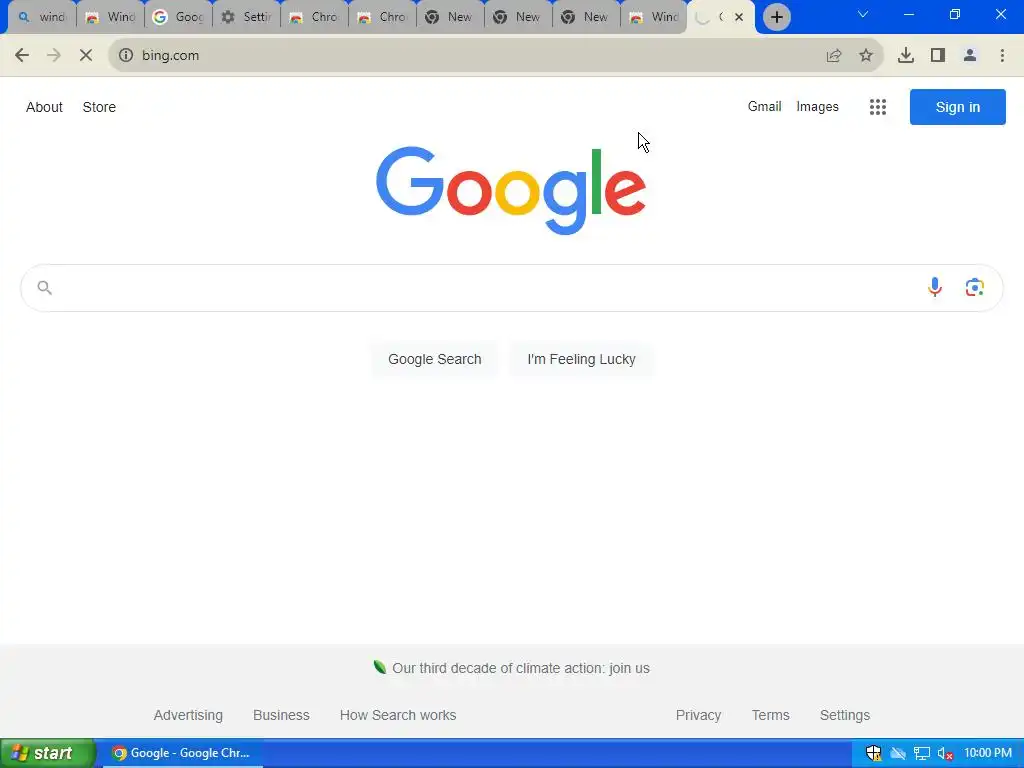Start voice search with microphone

coord(935,287)
